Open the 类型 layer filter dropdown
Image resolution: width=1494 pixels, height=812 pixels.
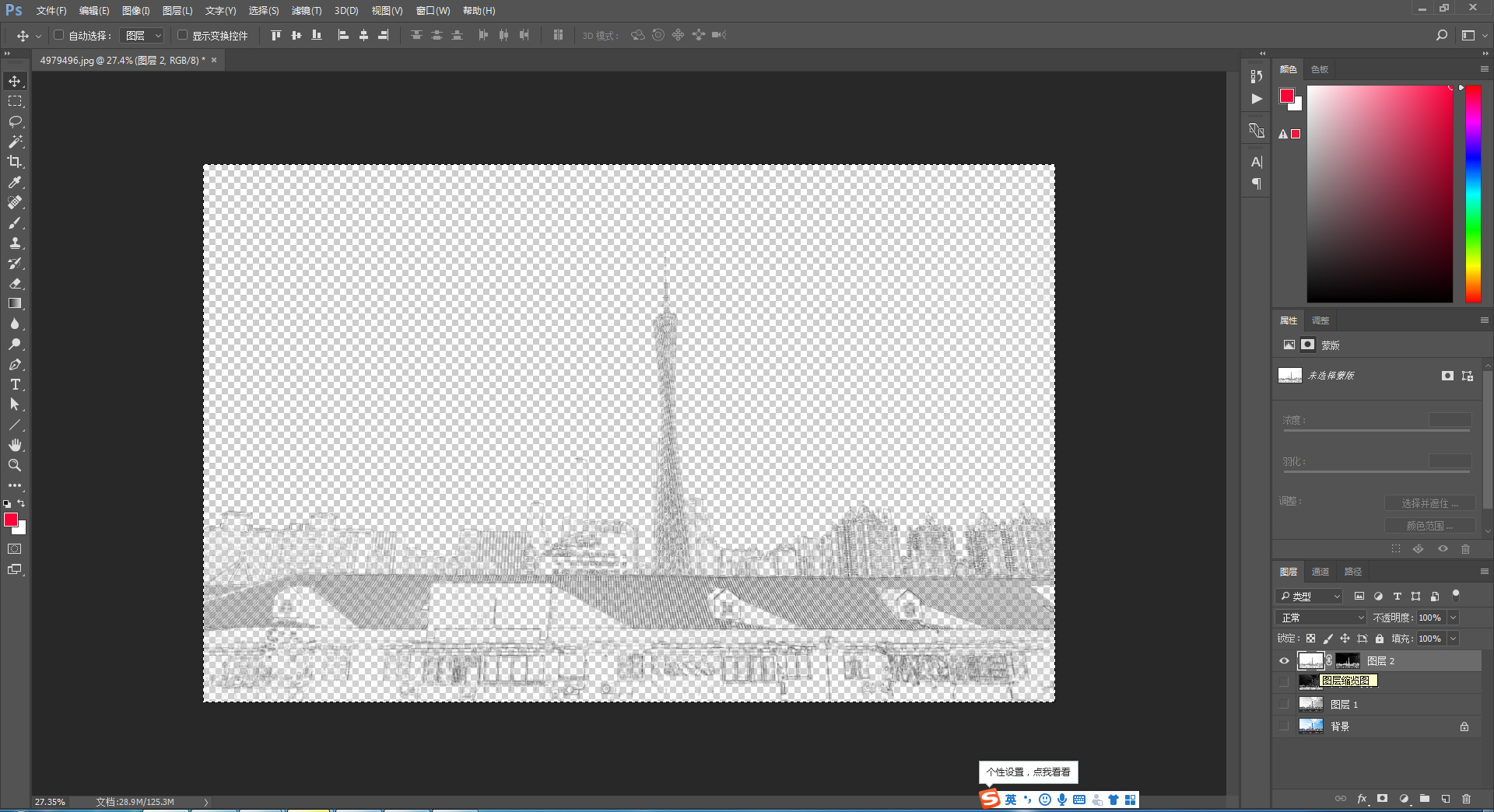point(1310,597)
